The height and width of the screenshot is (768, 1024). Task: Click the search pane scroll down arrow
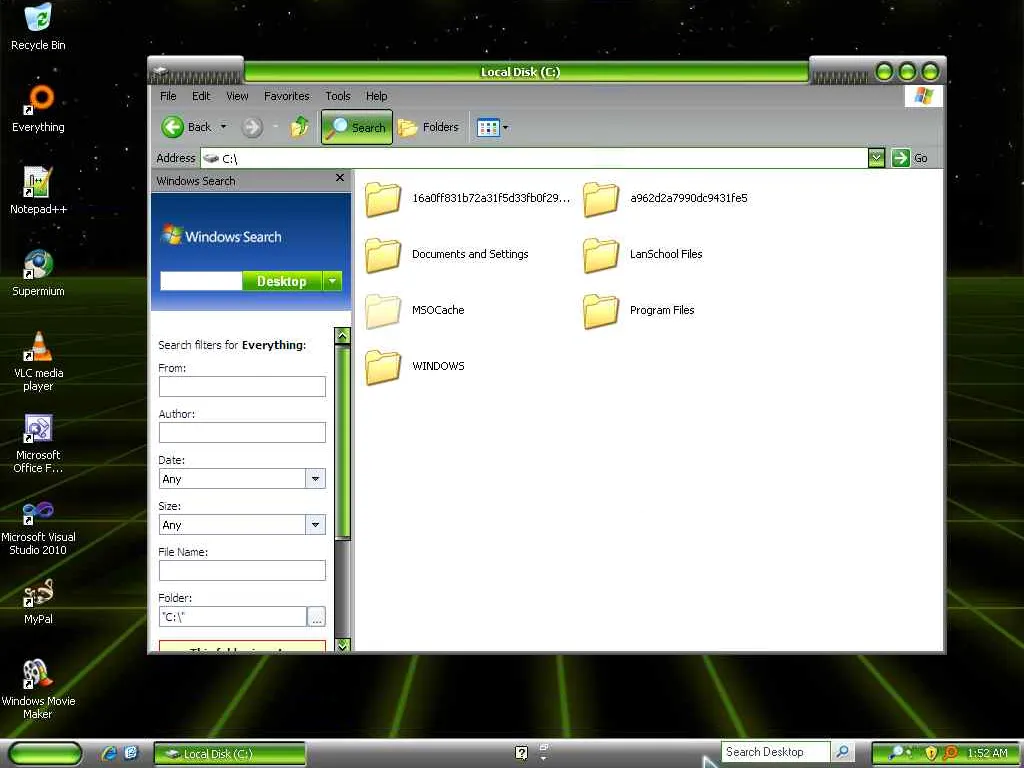pos(342,645)
